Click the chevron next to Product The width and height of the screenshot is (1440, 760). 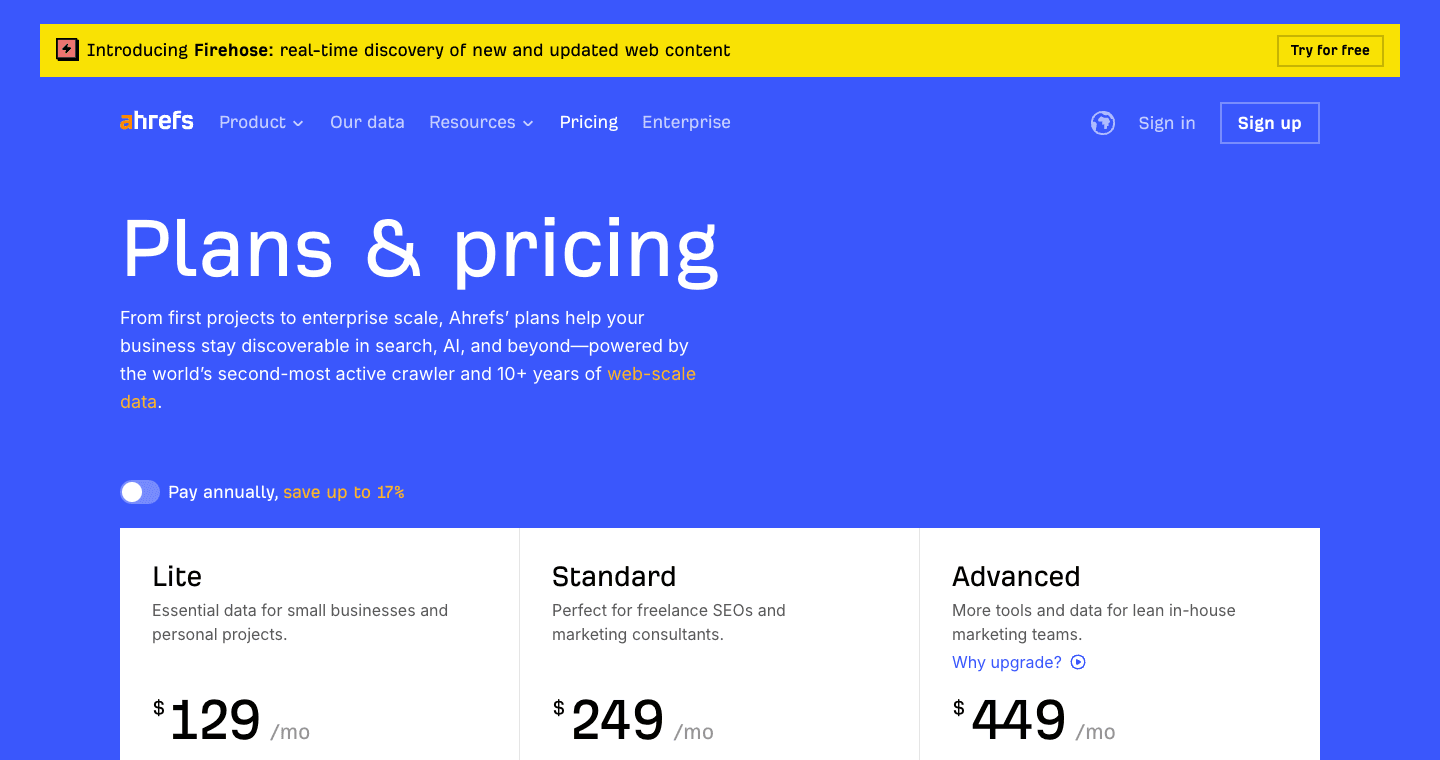tap(299, 123)
